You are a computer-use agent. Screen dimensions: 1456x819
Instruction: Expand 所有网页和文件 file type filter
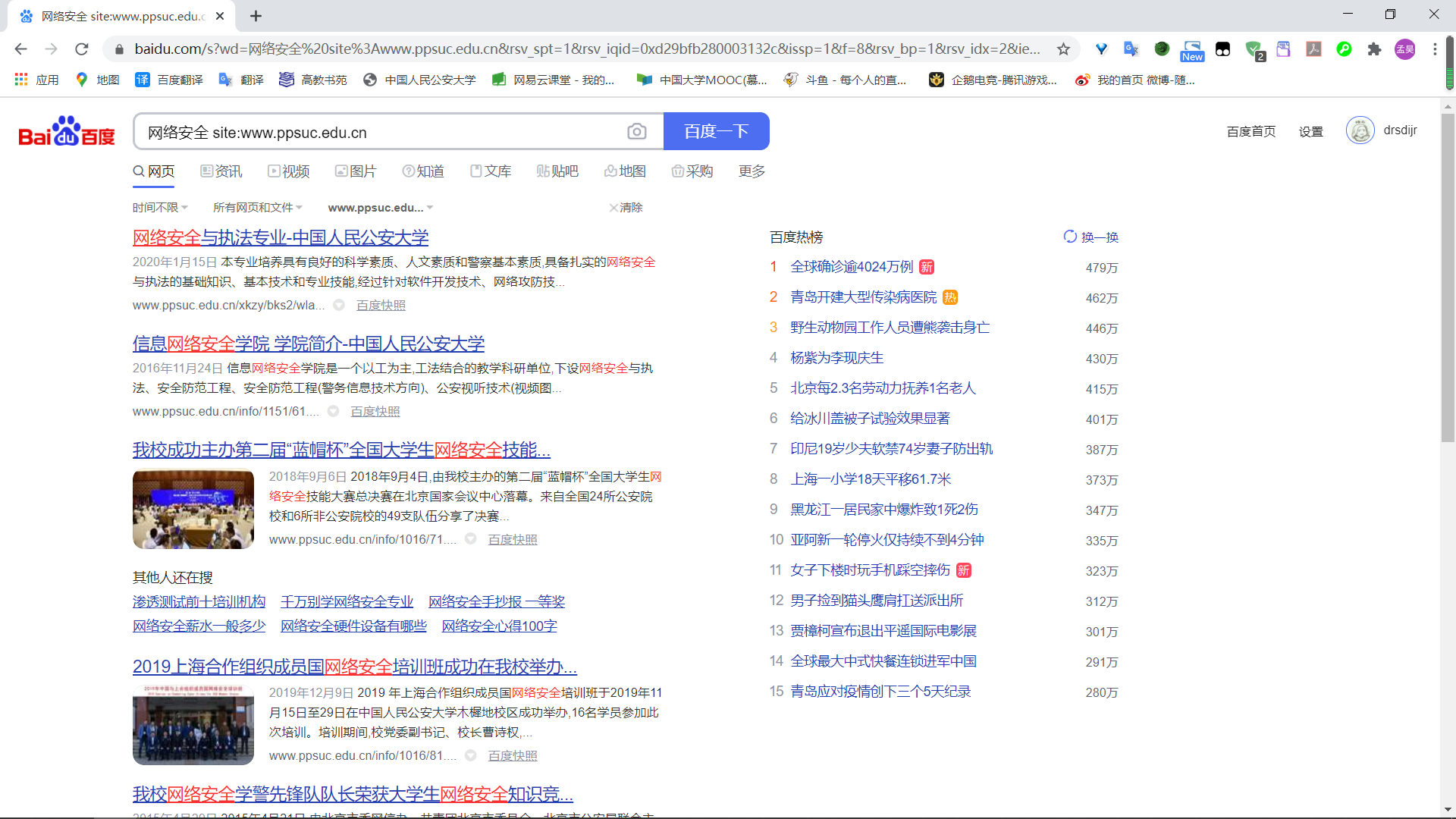258,208
